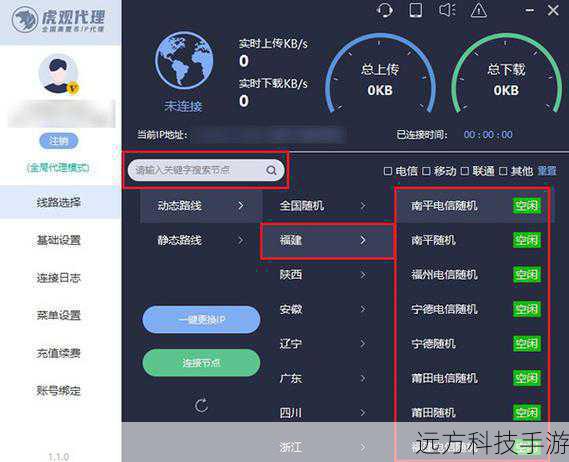Open 菜单设置 in sidebar
The height and width of the screenshot is (462, 569).
[x=60, y=315]
